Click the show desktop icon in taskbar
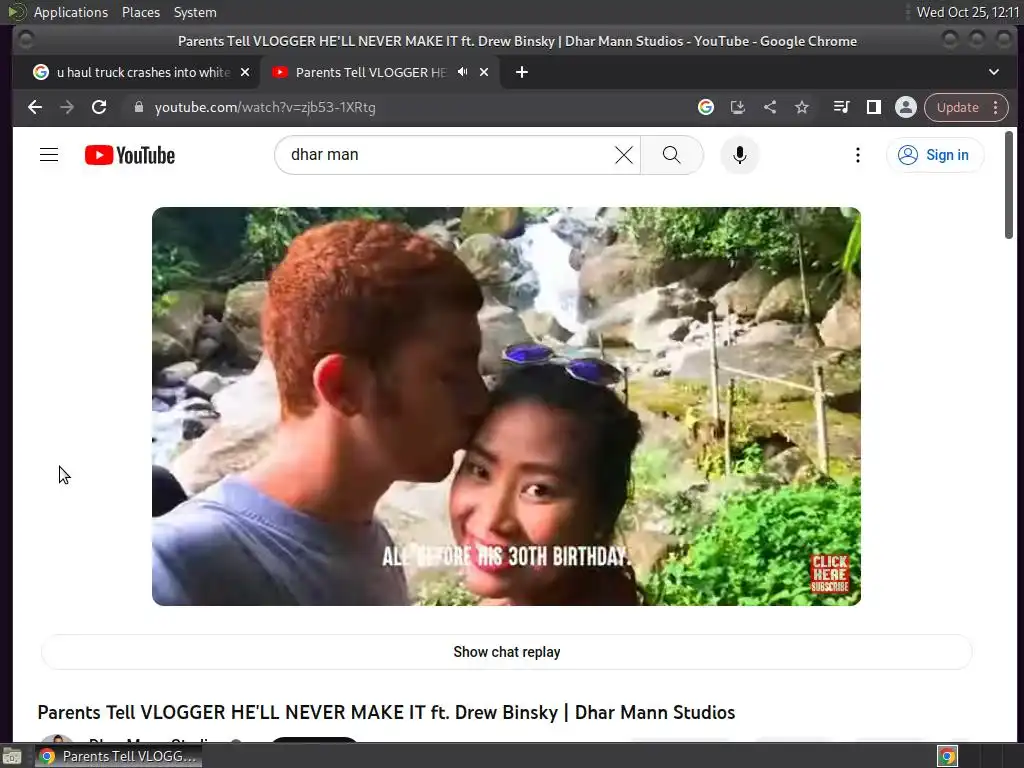Screen dimensions: 1024x768 click(12, 756)
